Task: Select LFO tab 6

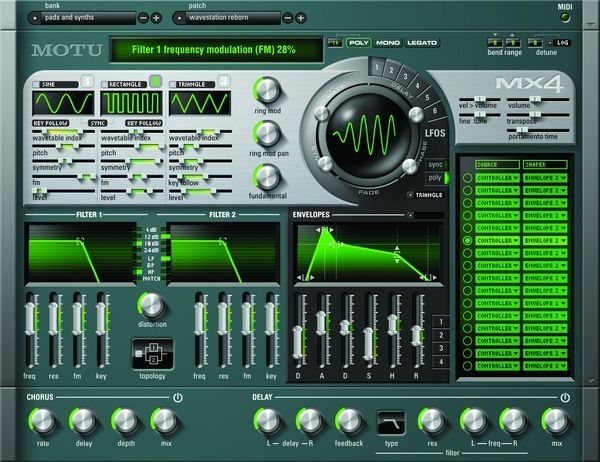Action: pyautogui.click(x=435, y=111)
